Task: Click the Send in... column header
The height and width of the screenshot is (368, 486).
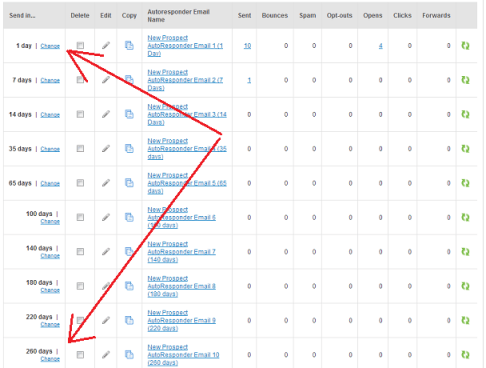Action: 22,15
